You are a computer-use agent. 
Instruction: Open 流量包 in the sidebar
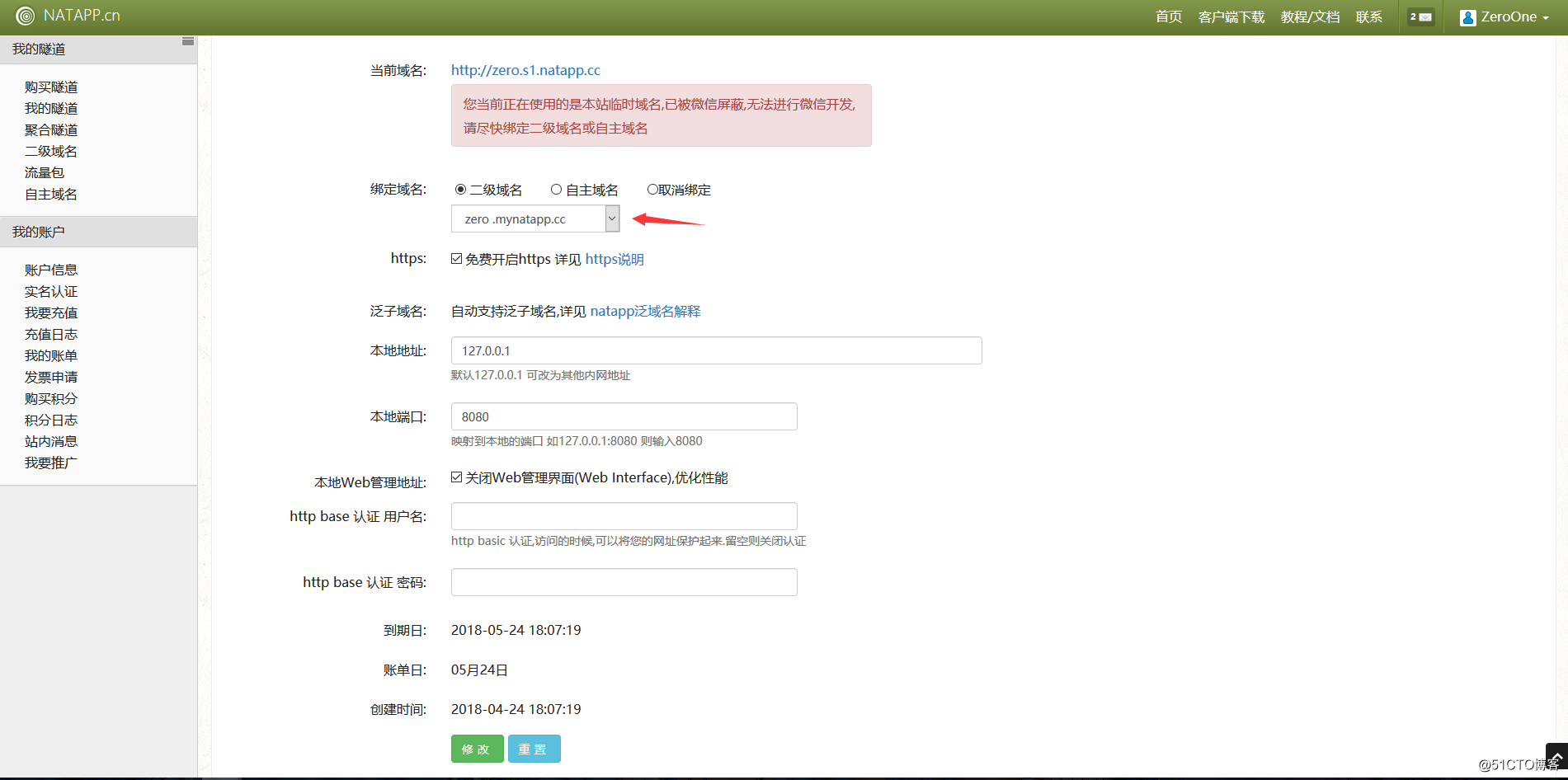coord(45,172)
